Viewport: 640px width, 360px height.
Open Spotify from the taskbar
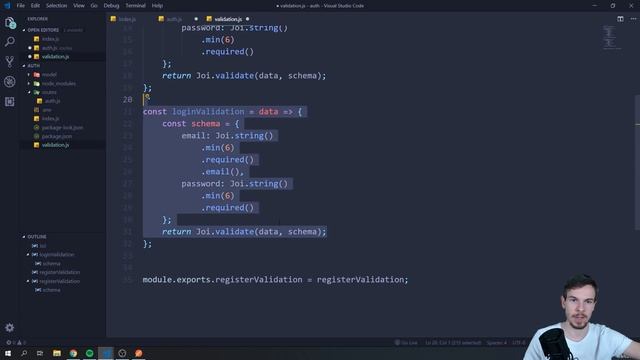[89, 353]
